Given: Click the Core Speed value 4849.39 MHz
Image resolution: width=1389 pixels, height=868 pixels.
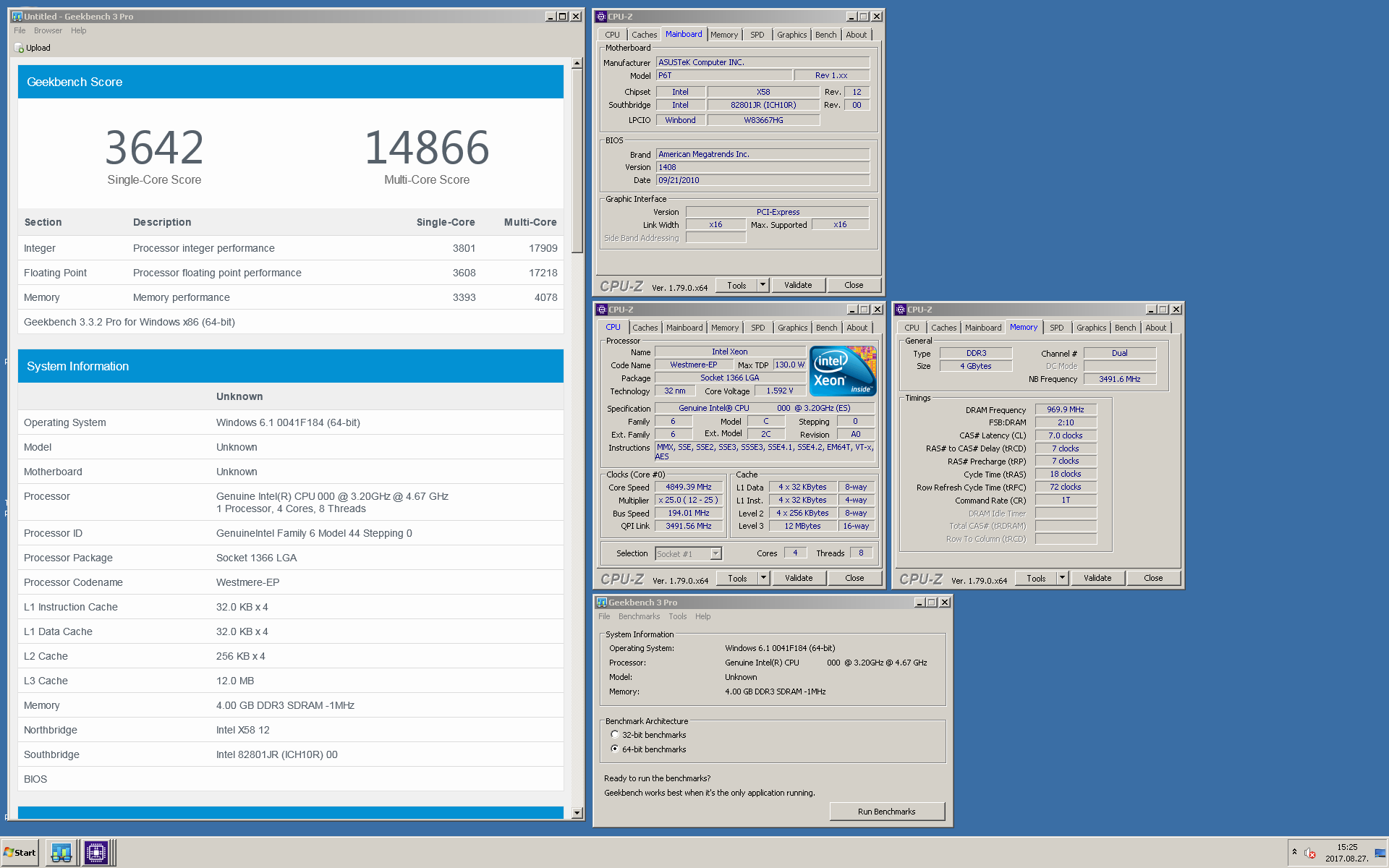Looking at the screenshot, I should (689, 487).
